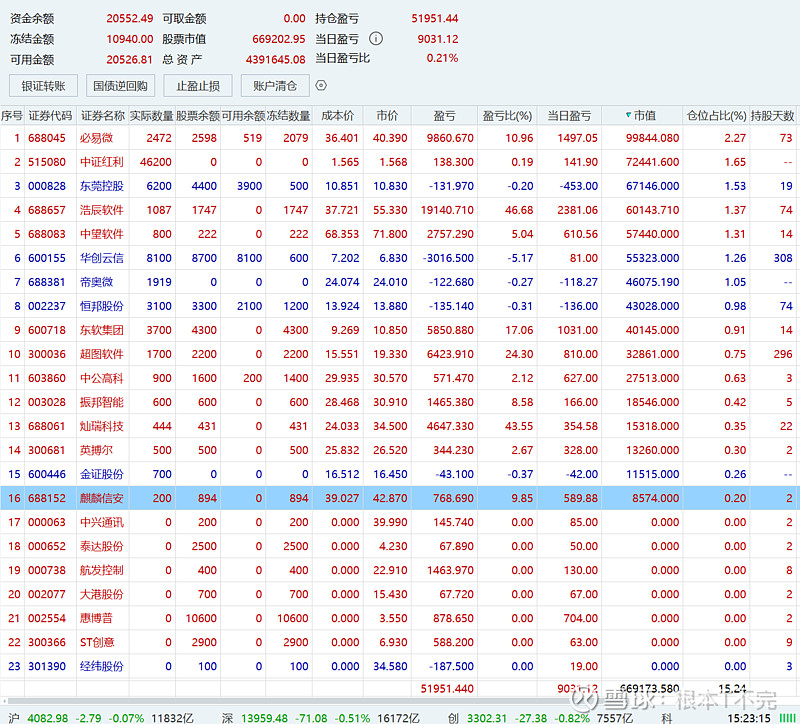
Task: Click signal strength bars icon
Action: [x=787, y=718]
